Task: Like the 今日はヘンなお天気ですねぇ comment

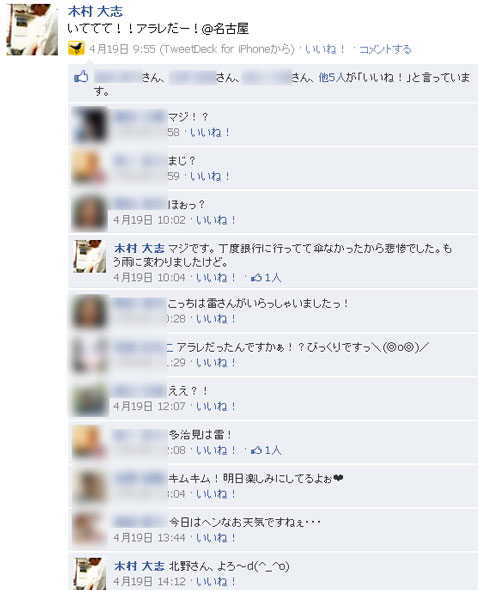Action: coord(216,538)
